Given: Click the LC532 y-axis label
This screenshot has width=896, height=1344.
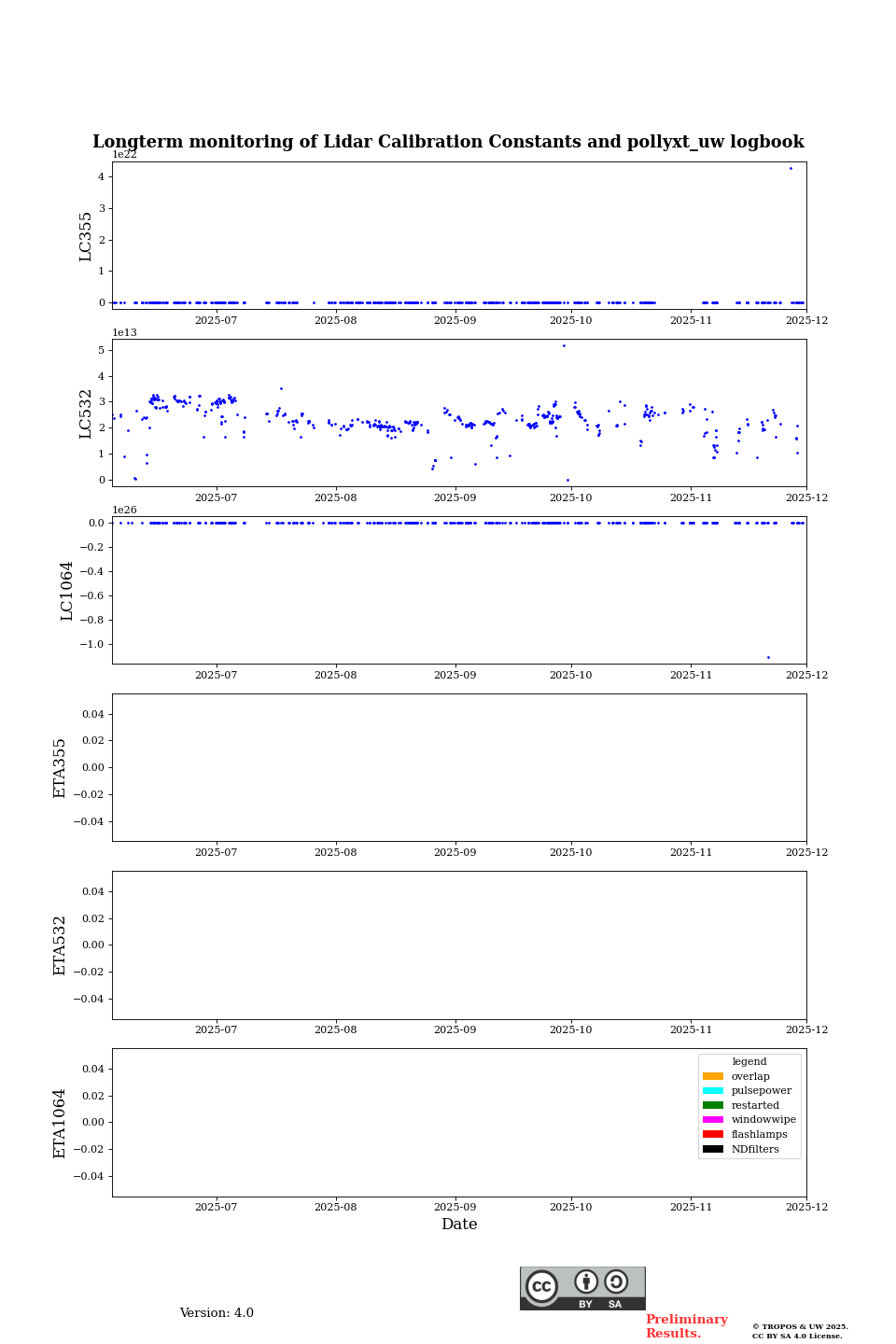Looking at the screenshot, I should 86,413.
